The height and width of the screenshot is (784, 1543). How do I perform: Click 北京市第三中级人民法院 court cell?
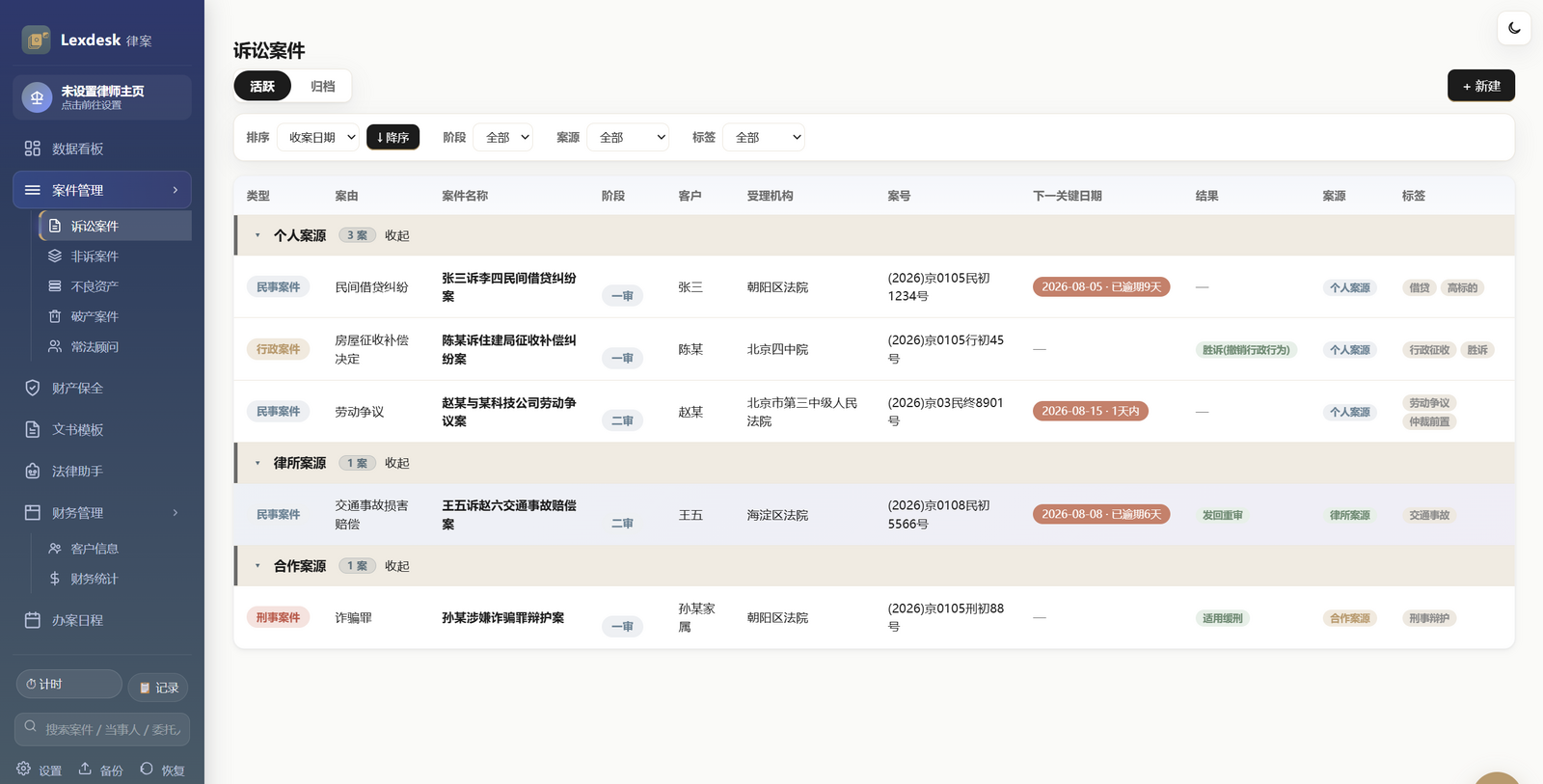(802, 412)
